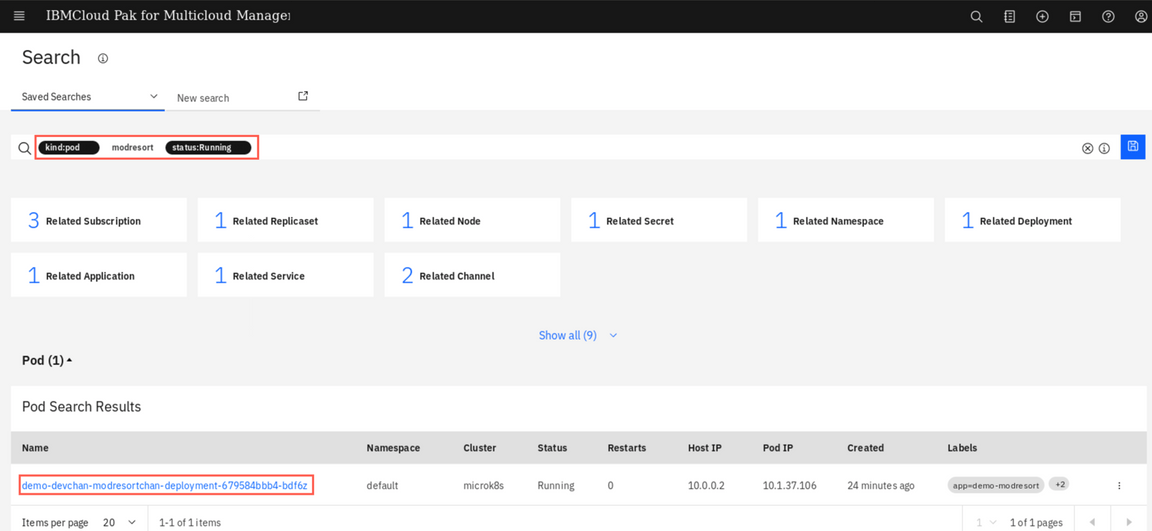Open the demo-devchan-modresortchan pod link
The image size is (1152, 531).
(x=165, y=486)
